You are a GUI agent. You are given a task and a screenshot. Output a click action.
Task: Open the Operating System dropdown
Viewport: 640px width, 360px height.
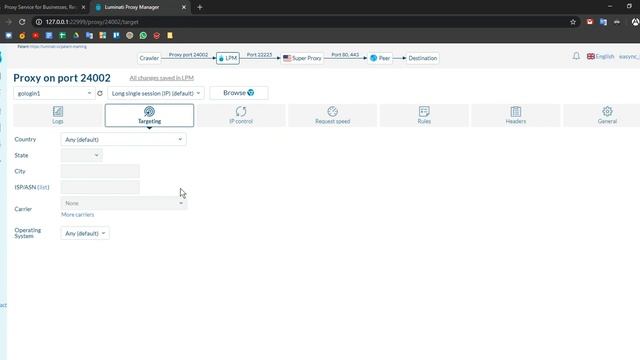click(85, 233)
